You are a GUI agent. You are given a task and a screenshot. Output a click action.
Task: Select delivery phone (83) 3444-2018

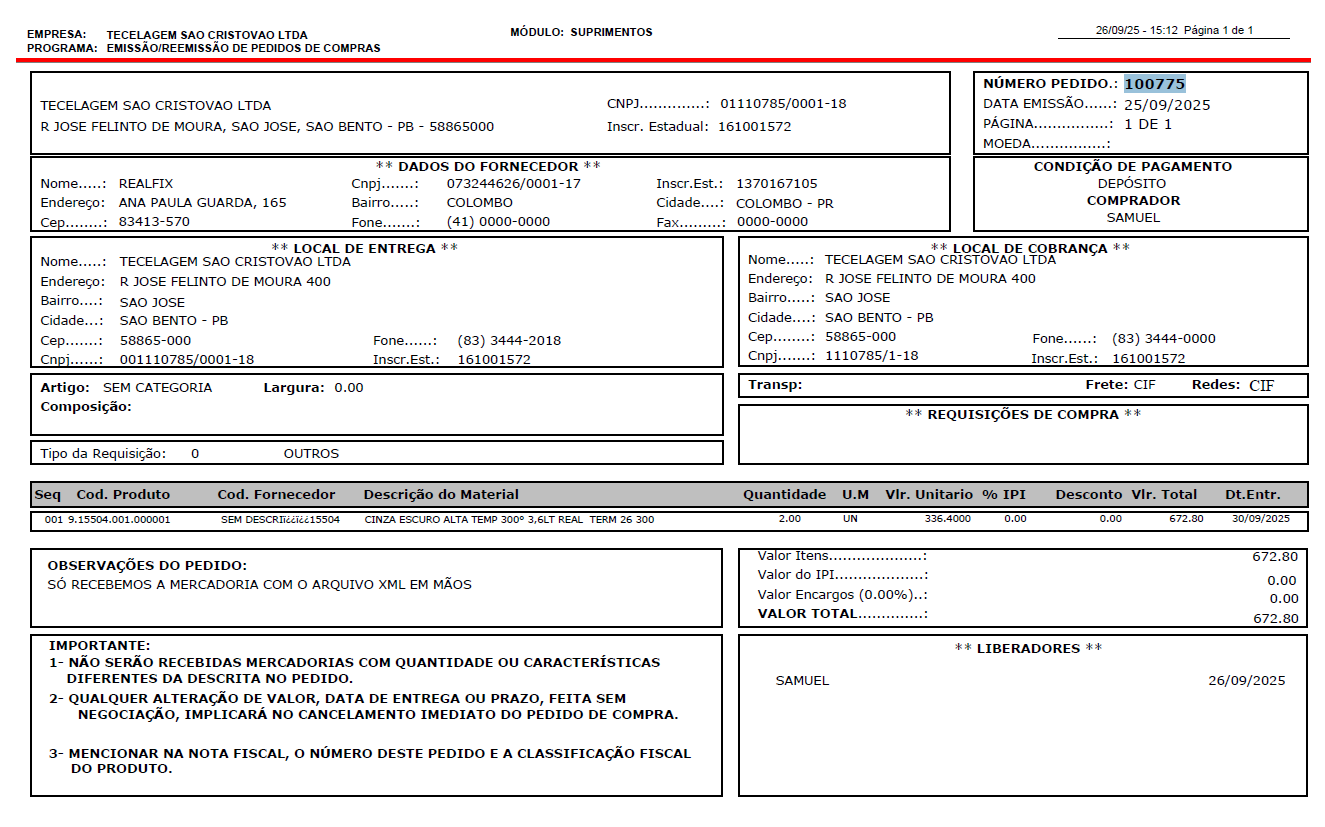509,341
